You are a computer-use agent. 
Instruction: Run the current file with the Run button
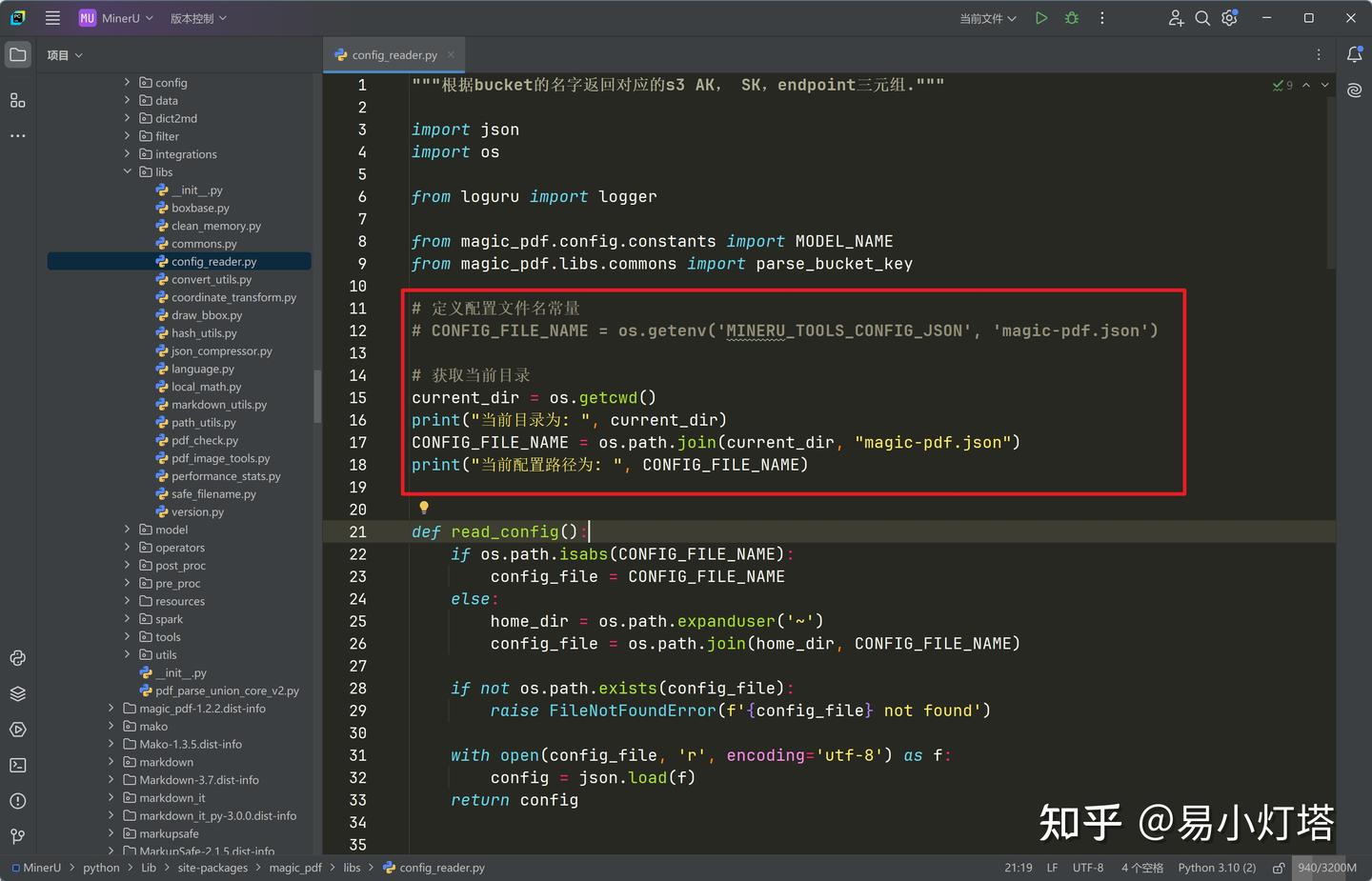[1041, 18]
